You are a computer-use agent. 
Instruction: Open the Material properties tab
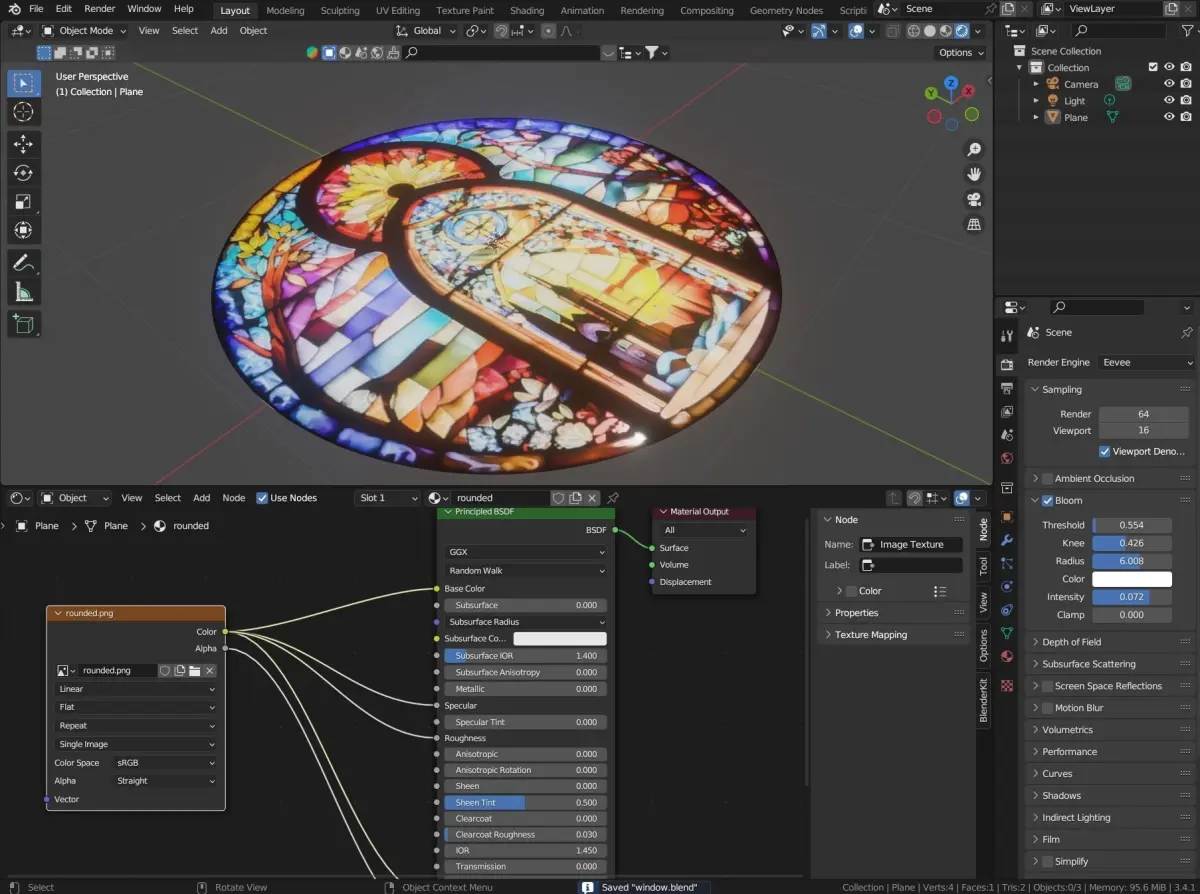tap(1007, 657)
